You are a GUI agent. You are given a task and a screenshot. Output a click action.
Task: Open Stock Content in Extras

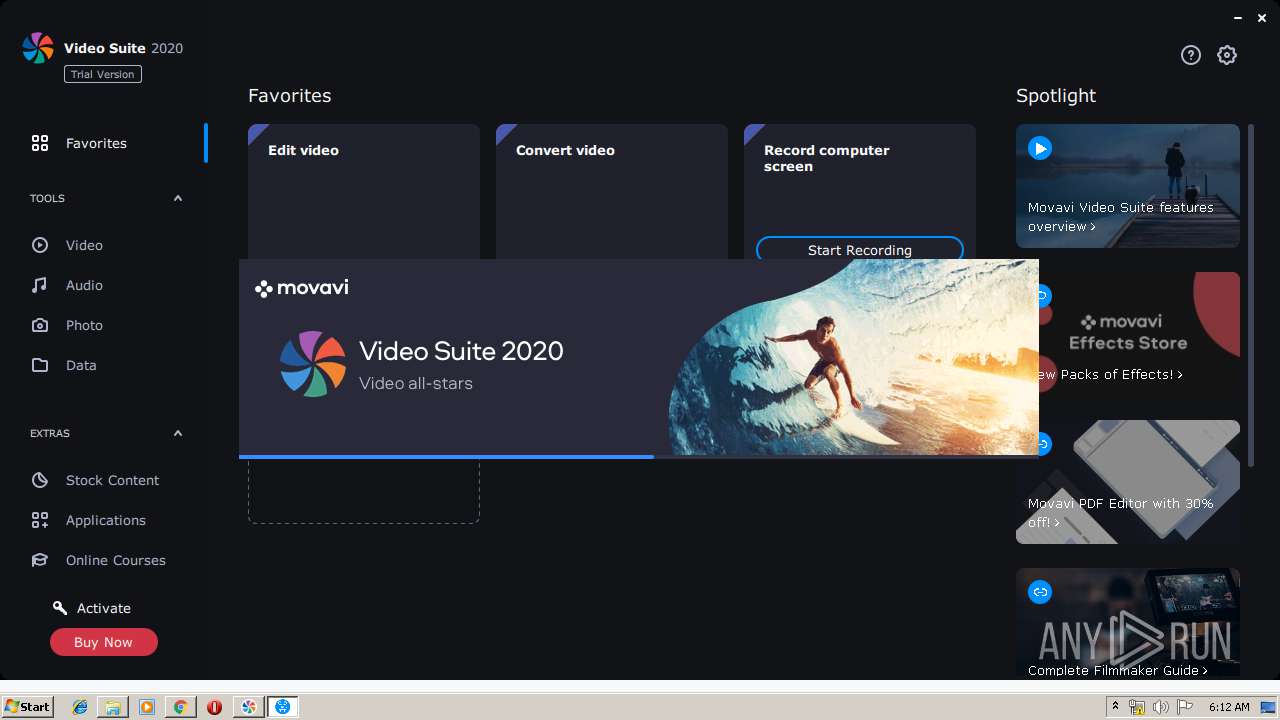point(112,480)
